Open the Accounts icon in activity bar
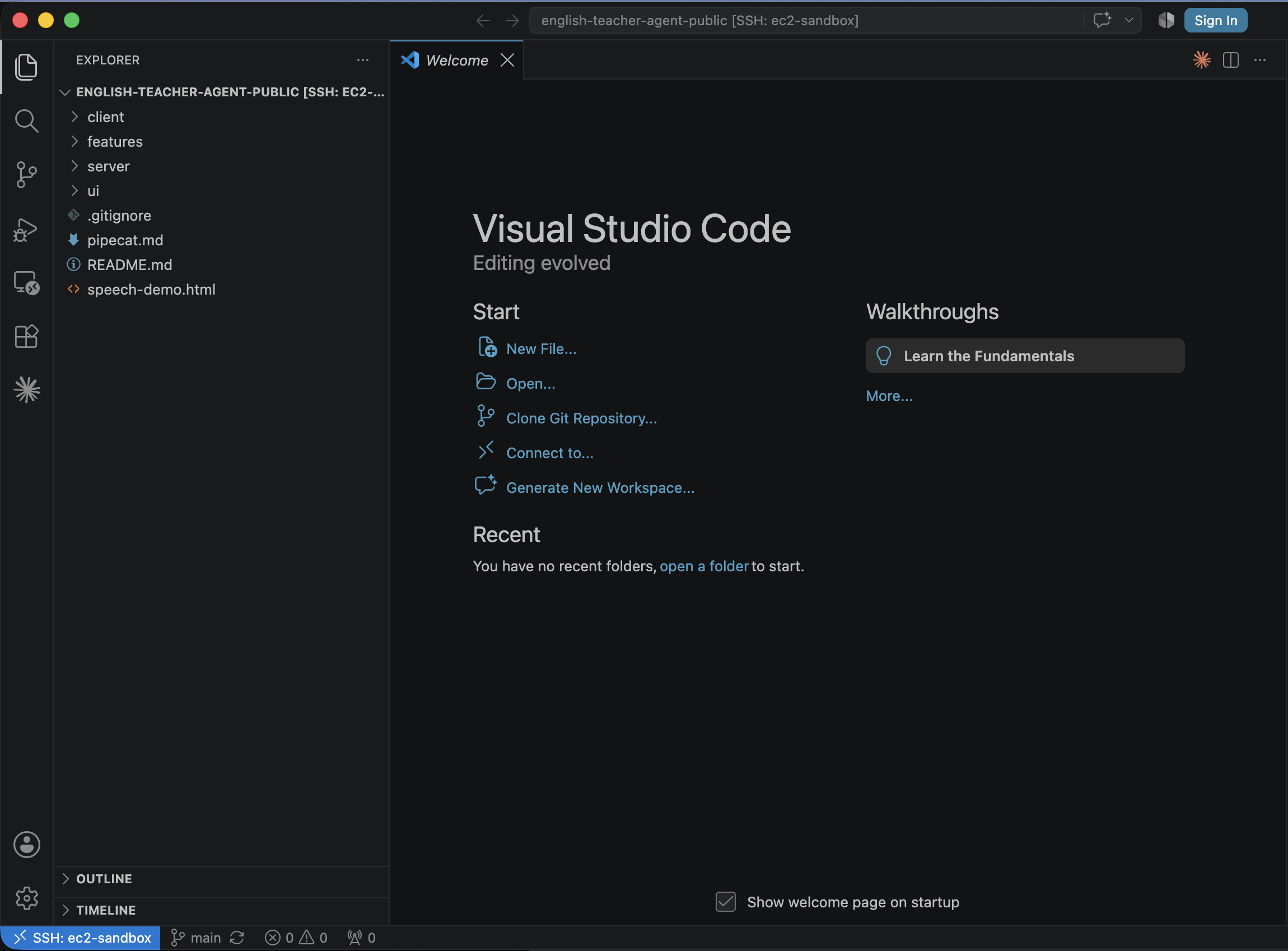 [26, 845]
